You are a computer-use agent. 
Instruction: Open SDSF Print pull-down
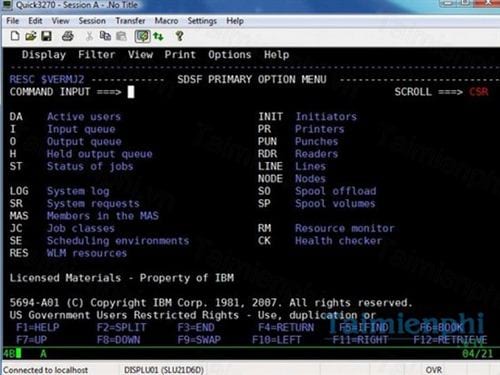[180, 54]
